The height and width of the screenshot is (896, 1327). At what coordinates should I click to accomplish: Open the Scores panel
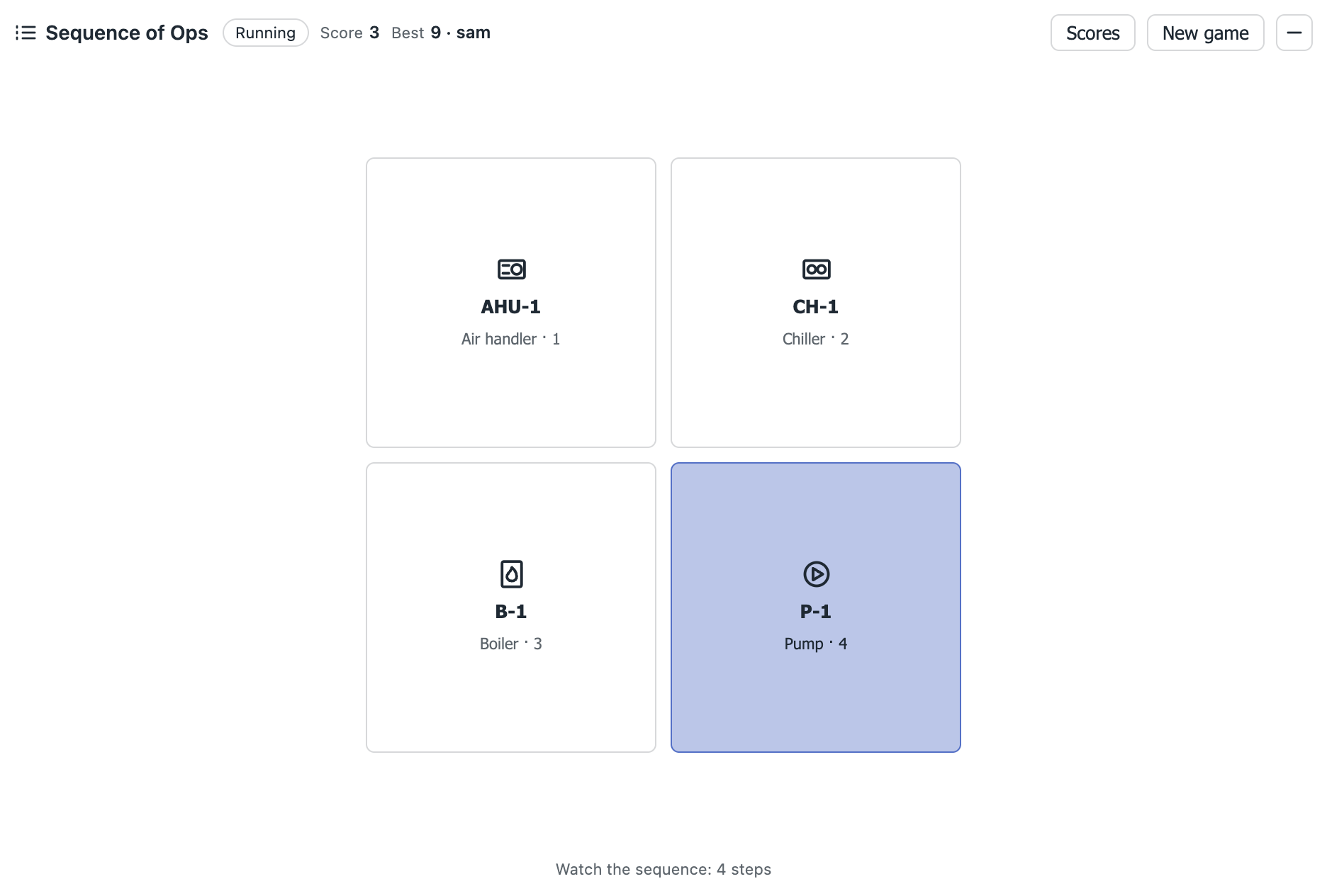(1092, 33)
